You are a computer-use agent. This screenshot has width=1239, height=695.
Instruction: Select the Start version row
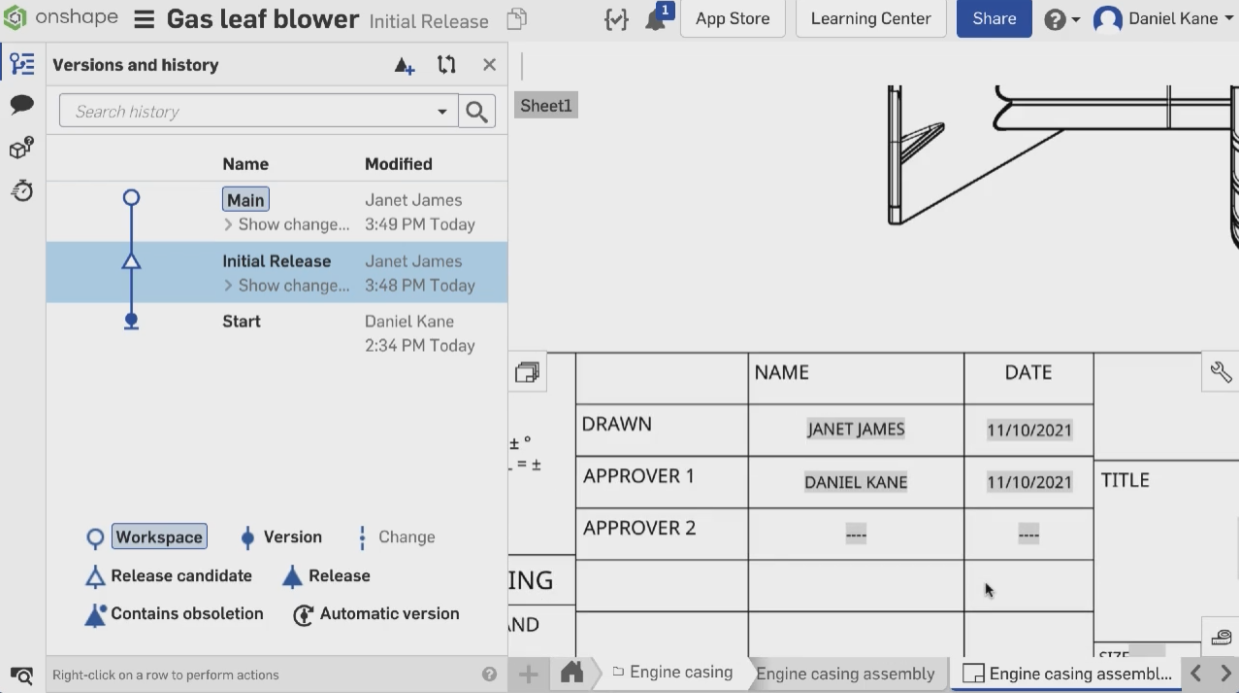277,333
